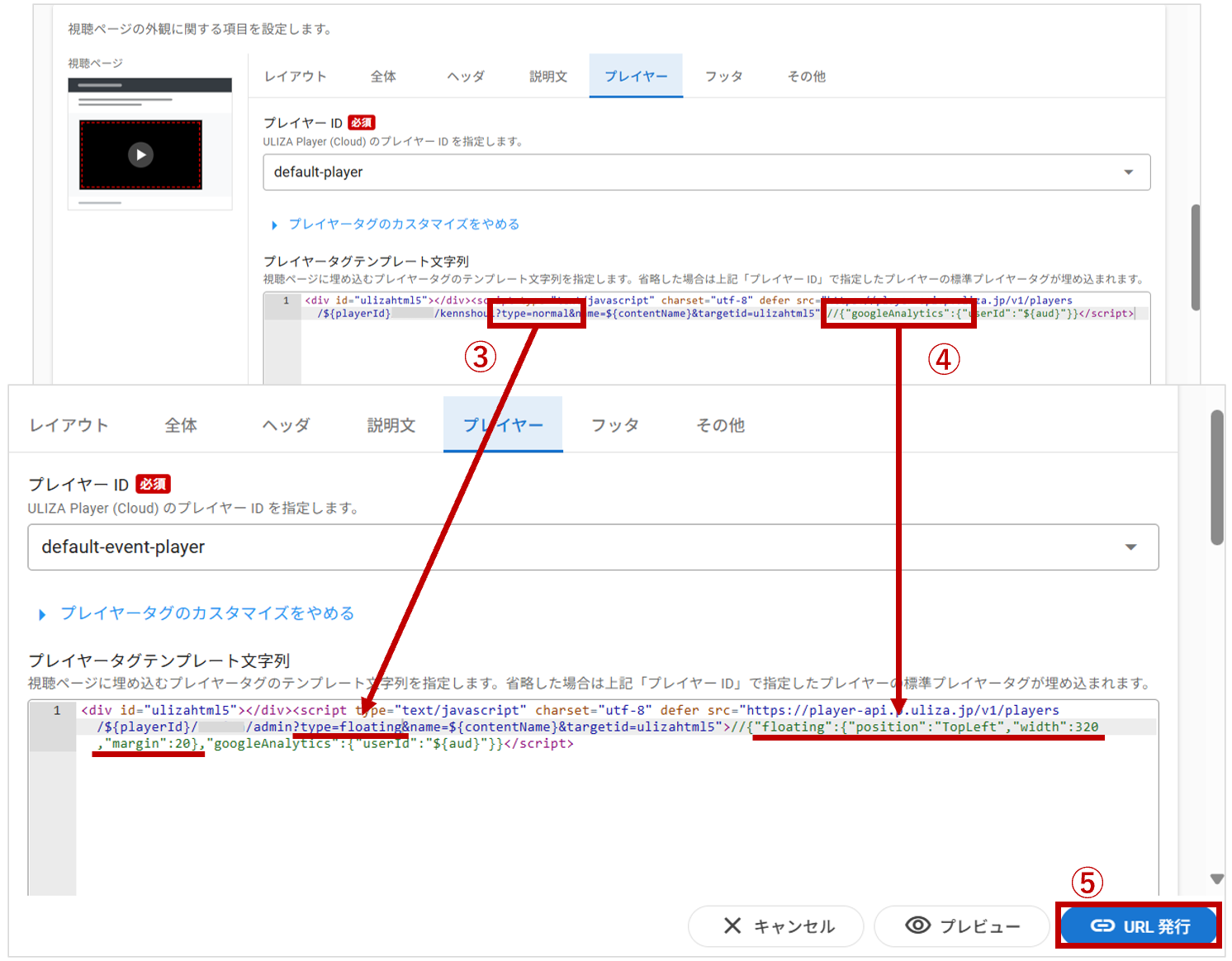
Task: Click the eye icon on the プレビュー button
Action: coord(917,925)
